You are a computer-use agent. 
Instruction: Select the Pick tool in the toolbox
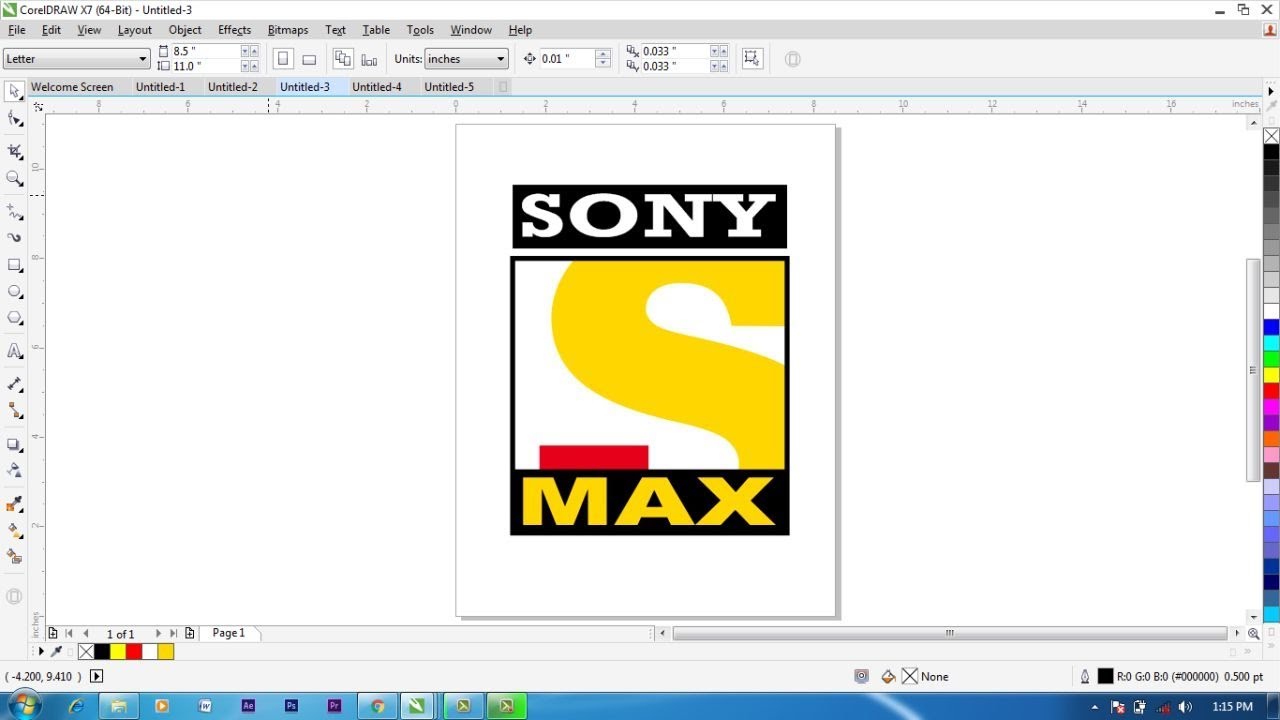pyautogui.click(x=15, y=91)
